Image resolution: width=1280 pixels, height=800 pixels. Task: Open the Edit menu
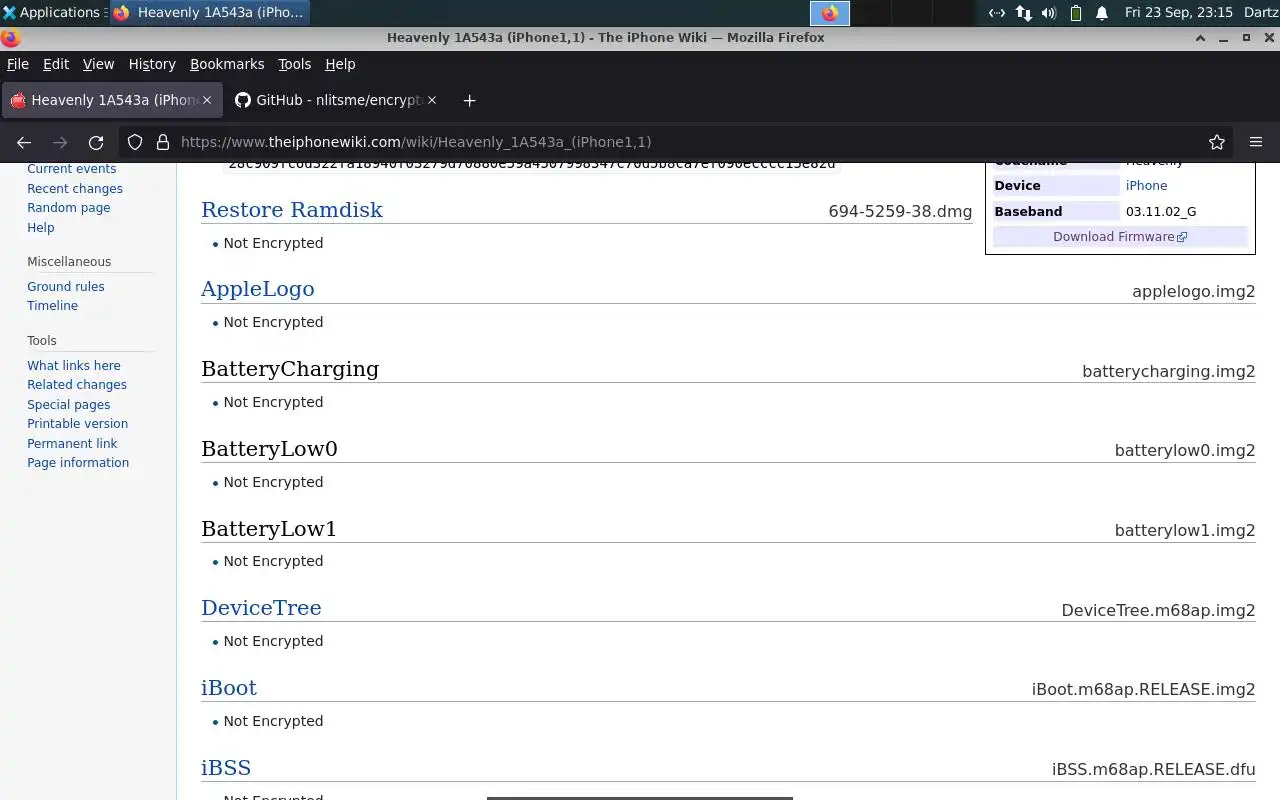point(56,64)
